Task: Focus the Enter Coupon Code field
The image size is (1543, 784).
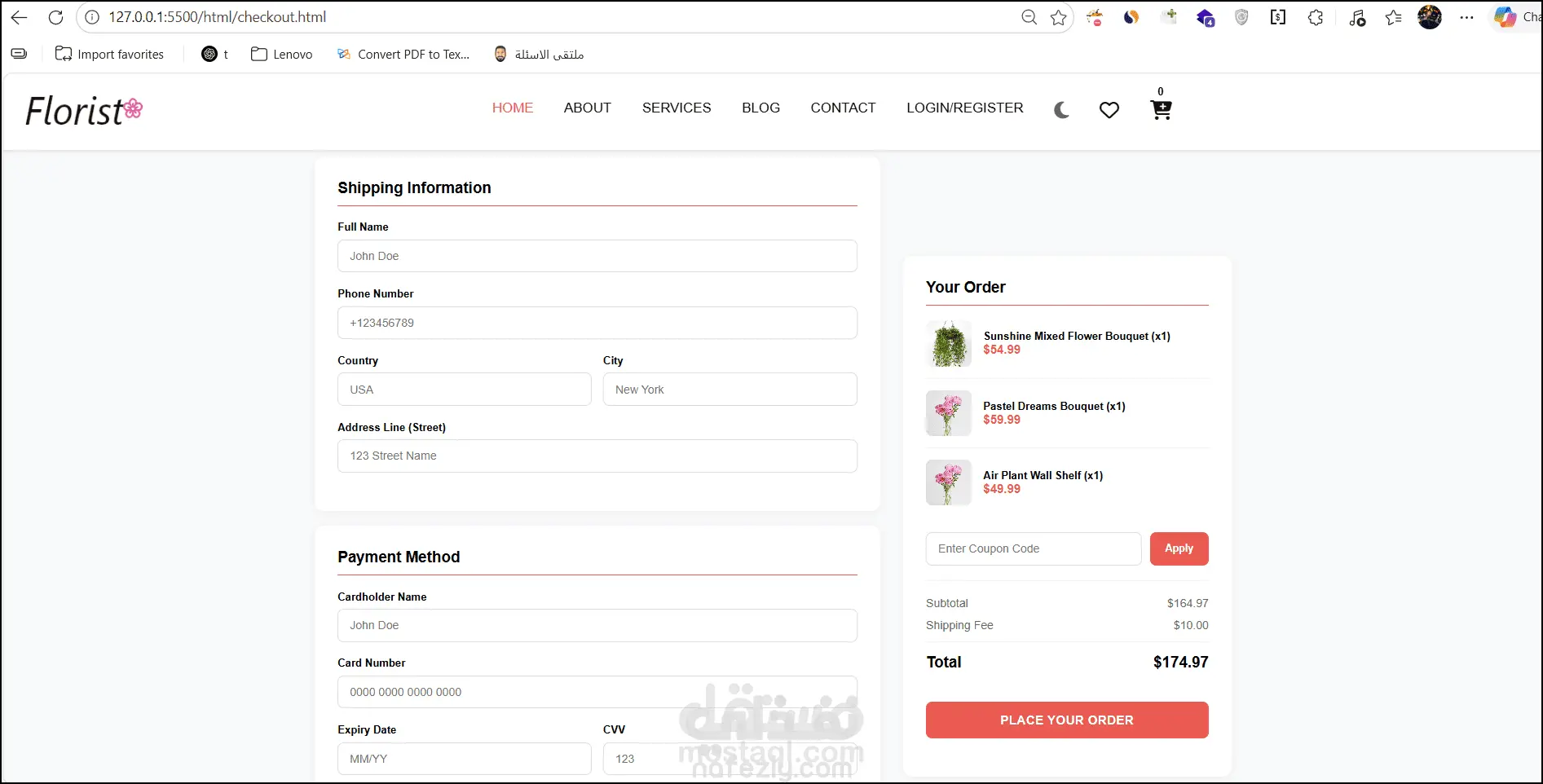Action: pyautogui.click(x=1034, y=548)
